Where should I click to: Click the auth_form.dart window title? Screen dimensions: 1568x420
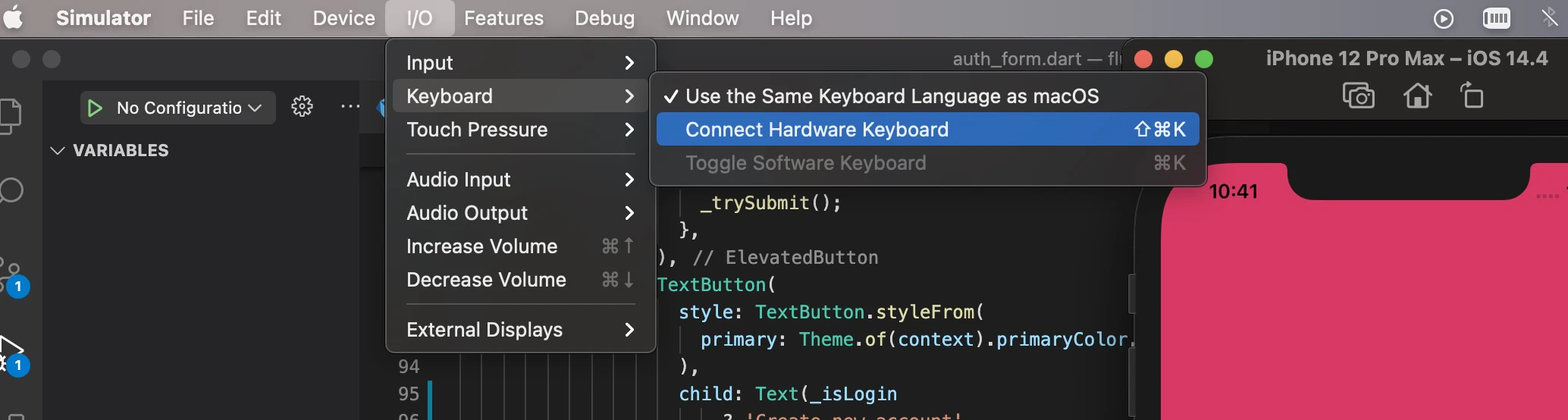(x=1036, y=58)
